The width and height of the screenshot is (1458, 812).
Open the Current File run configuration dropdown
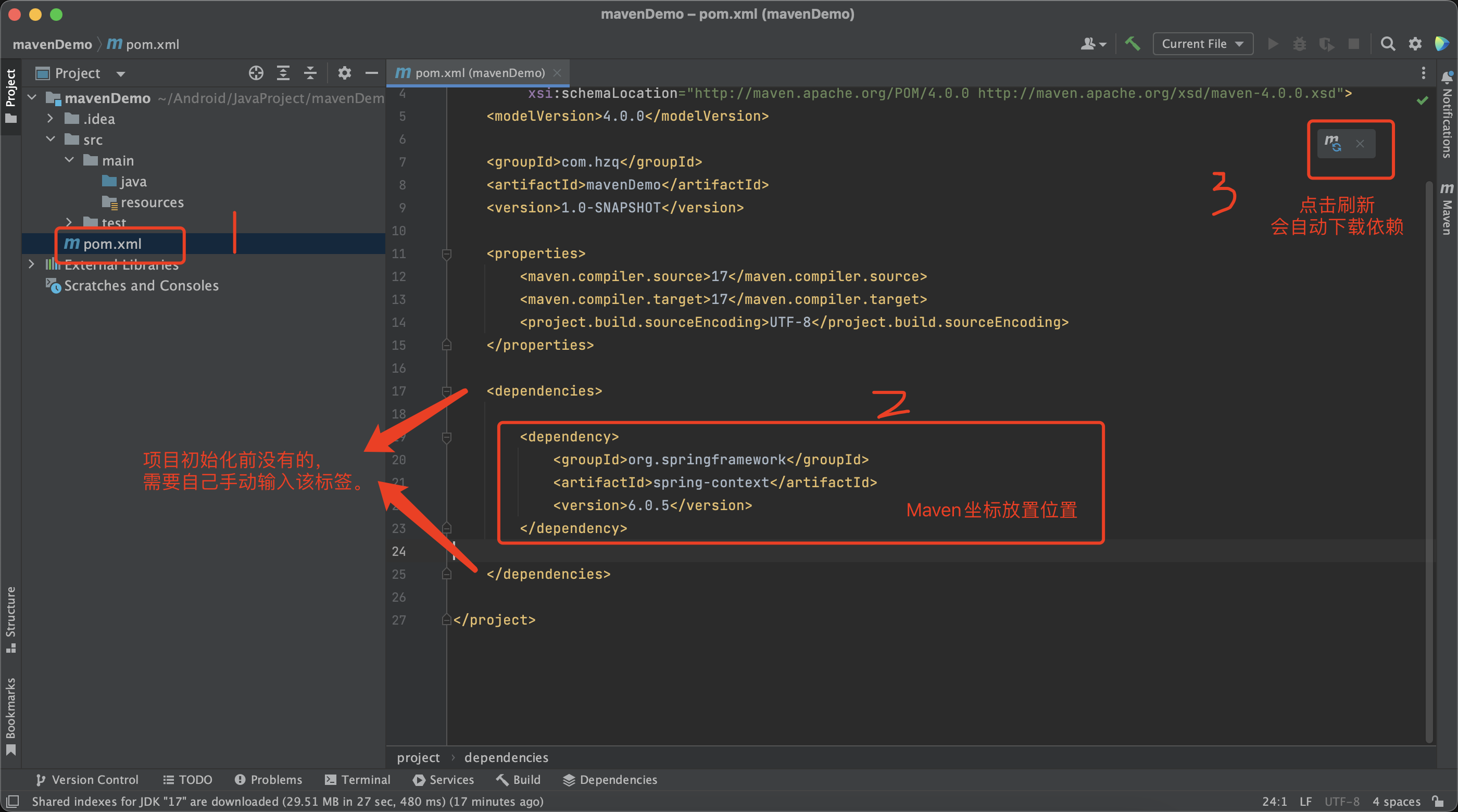pyautogui.click(x=1202, y=44)
